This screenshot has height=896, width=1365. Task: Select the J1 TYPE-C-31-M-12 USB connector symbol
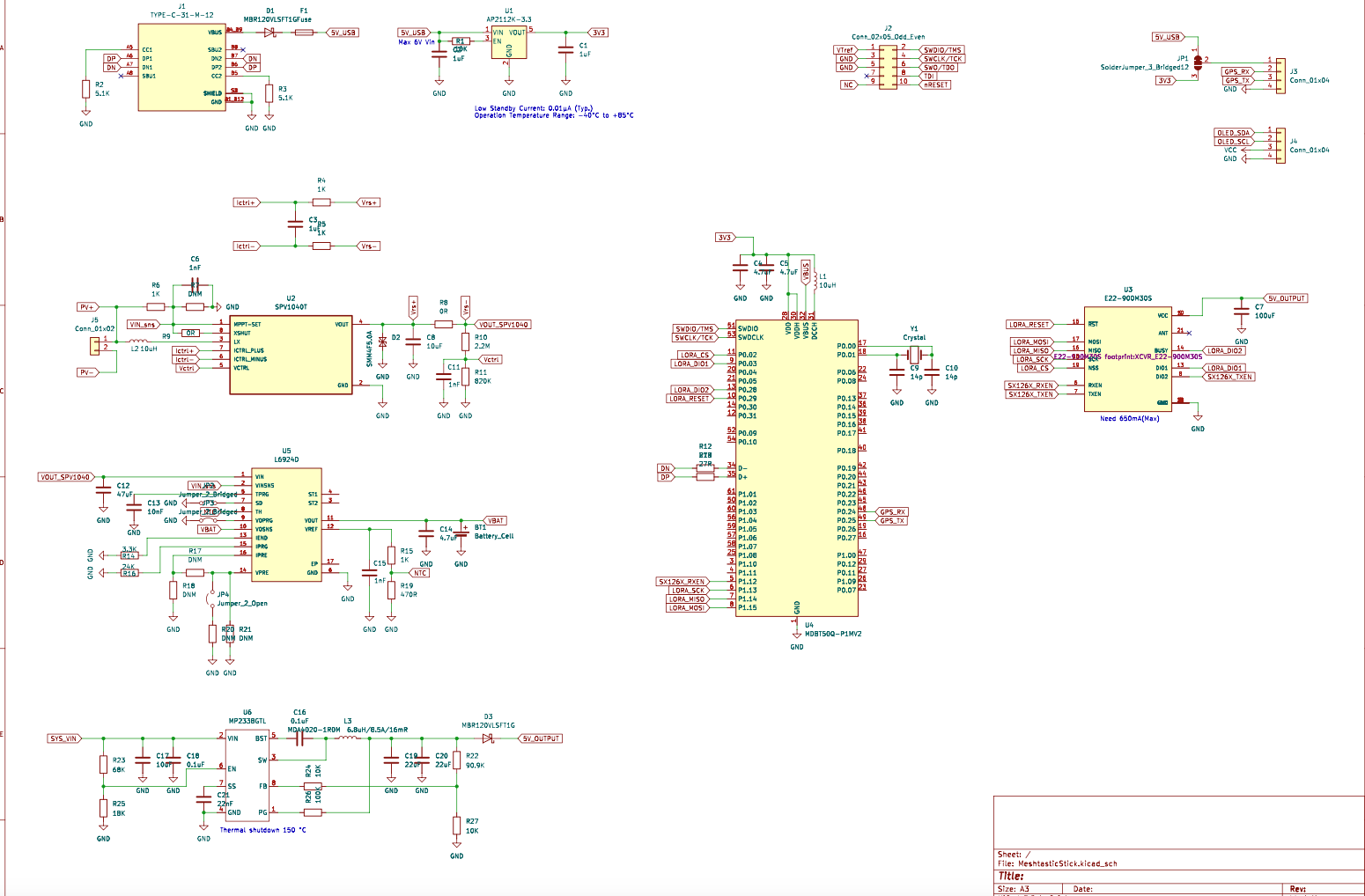(181, 67)
